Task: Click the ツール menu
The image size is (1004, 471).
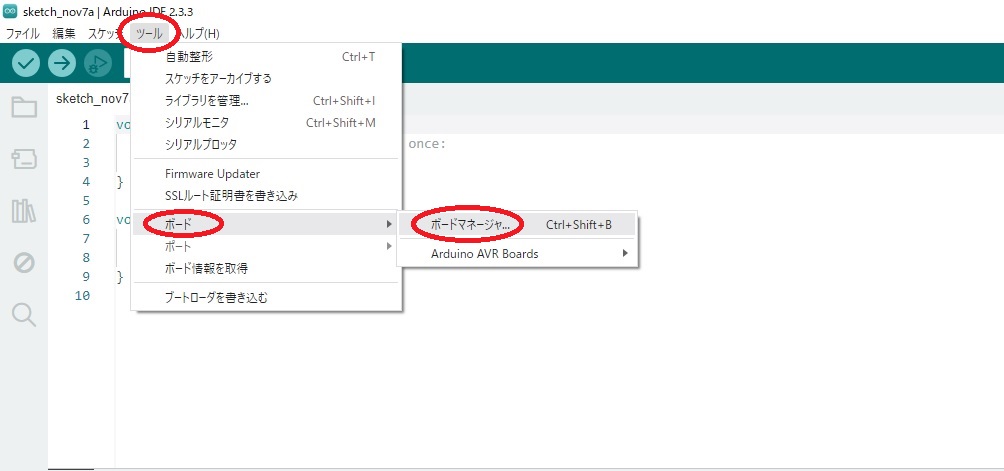Action: [149, 33]
